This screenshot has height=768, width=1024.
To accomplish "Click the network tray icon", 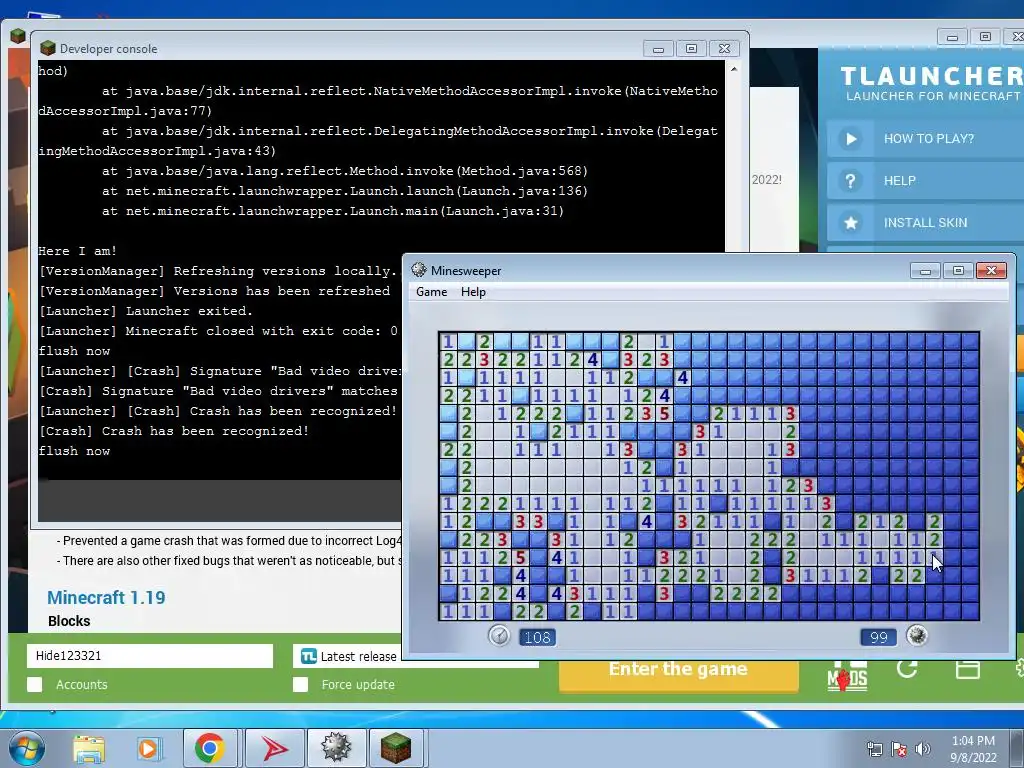I will 874,748.
